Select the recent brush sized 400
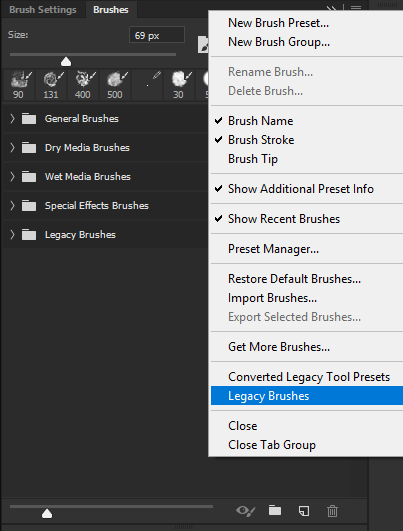 coord(83,85)
